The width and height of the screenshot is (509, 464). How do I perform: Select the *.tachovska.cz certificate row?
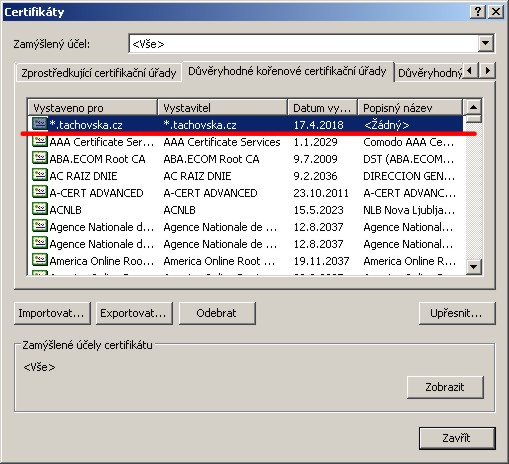coord(245,125)
